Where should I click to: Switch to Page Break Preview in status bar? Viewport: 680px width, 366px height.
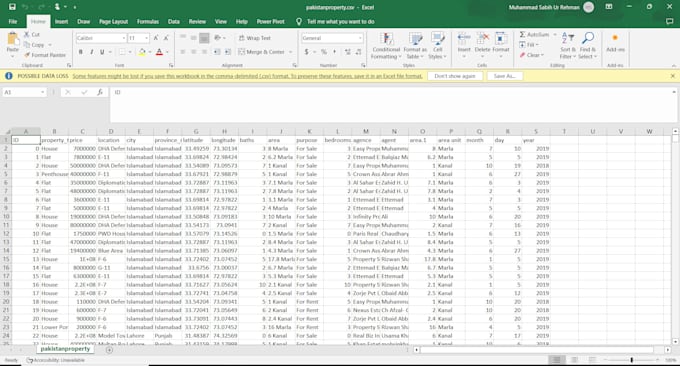click(x=592, y=360)
